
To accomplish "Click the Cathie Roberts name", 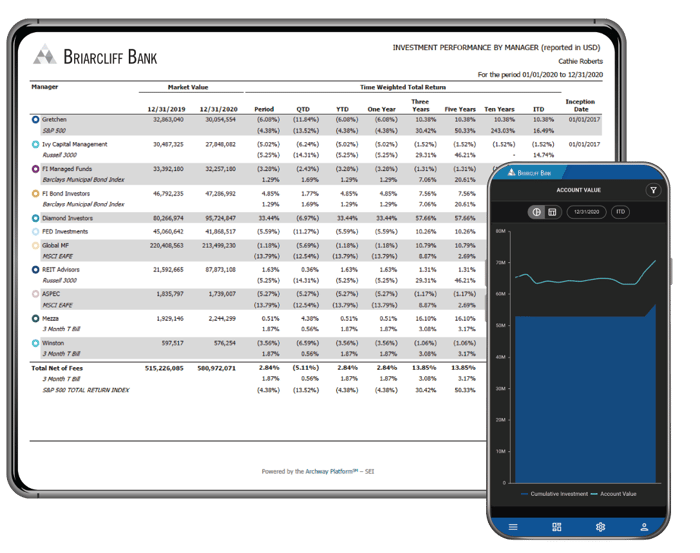I will point(580,61).
